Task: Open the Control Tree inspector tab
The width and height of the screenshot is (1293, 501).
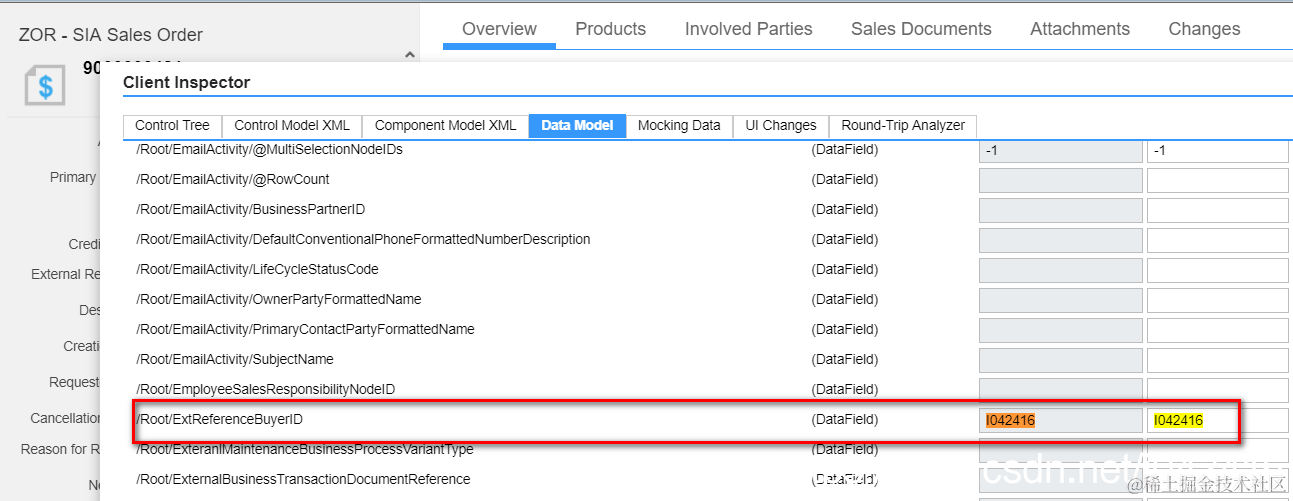Action: coord(172,125)
